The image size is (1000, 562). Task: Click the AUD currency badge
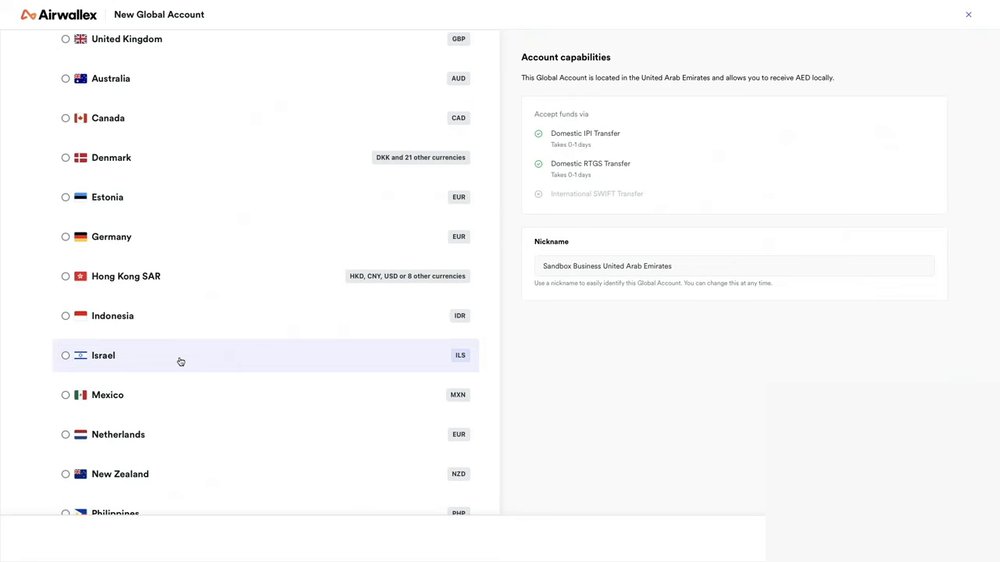tap(459, 78)
